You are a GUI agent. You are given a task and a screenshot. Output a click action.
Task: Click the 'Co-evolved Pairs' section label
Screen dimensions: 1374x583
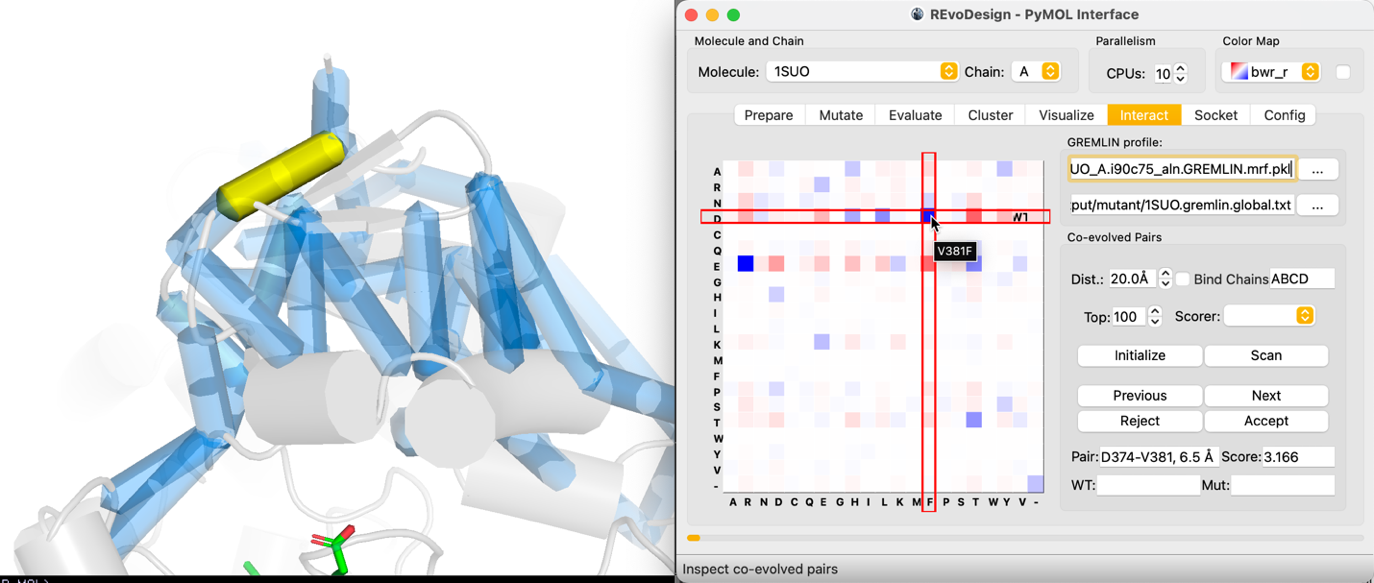1116,237
